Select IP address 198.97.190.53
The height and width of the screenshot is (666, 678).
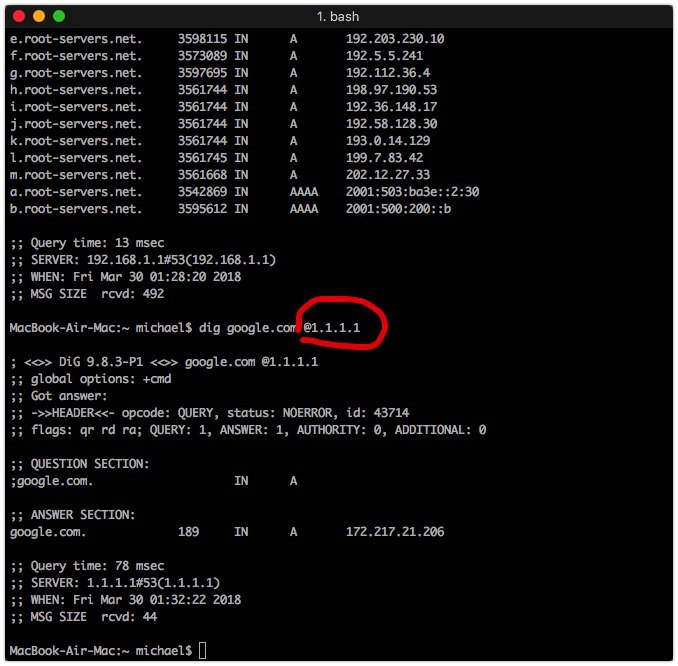coord(391,90)
